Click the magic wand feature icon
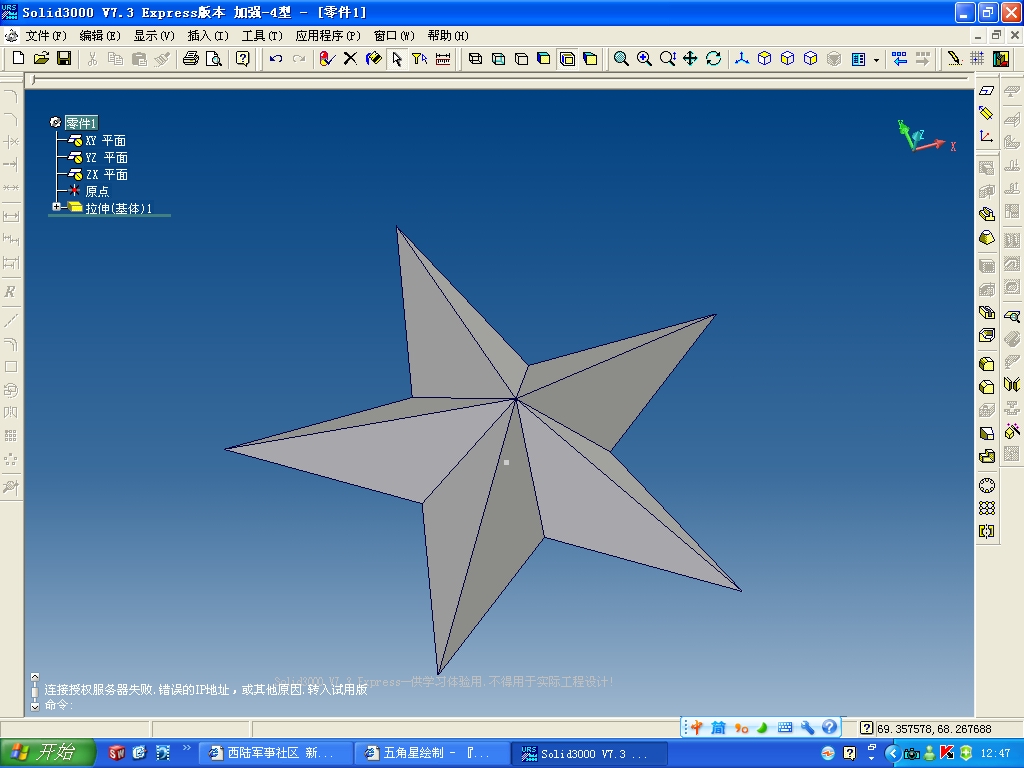 [1012, 430]
